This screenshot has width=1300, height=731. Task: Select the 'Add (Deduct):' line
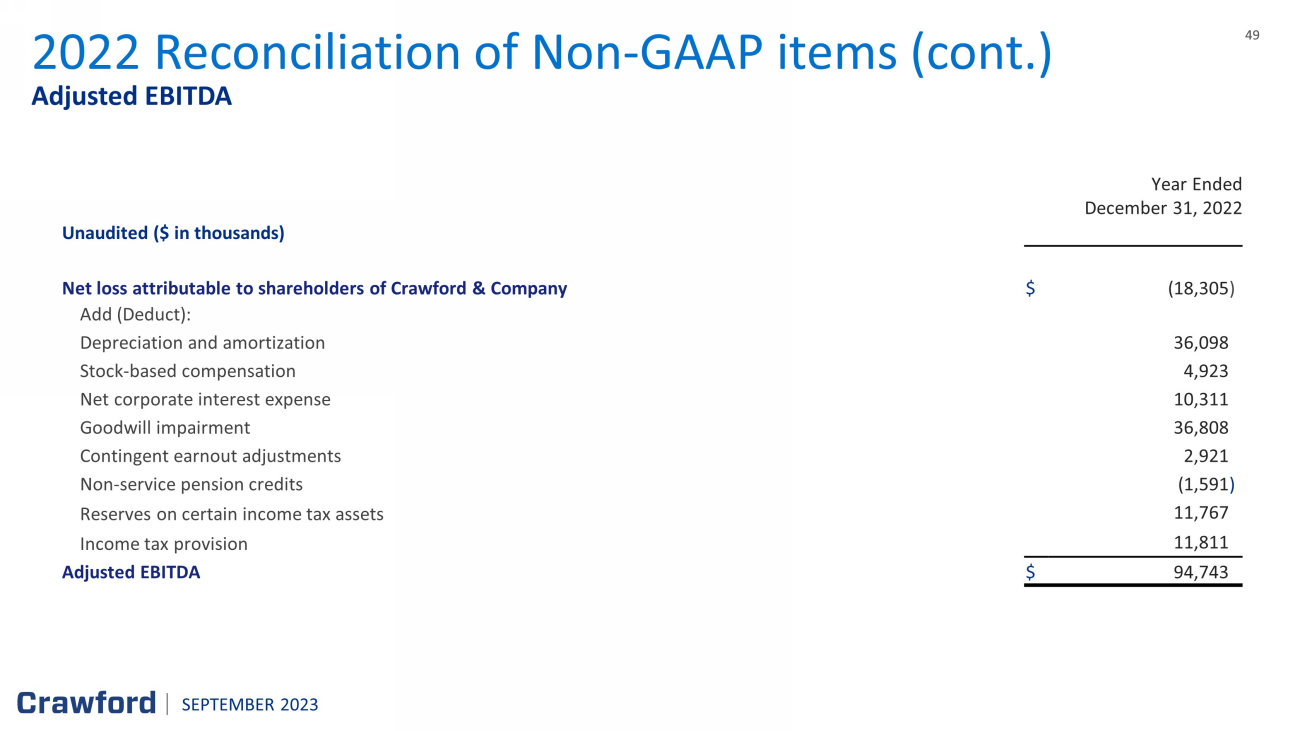click(135, 316)
